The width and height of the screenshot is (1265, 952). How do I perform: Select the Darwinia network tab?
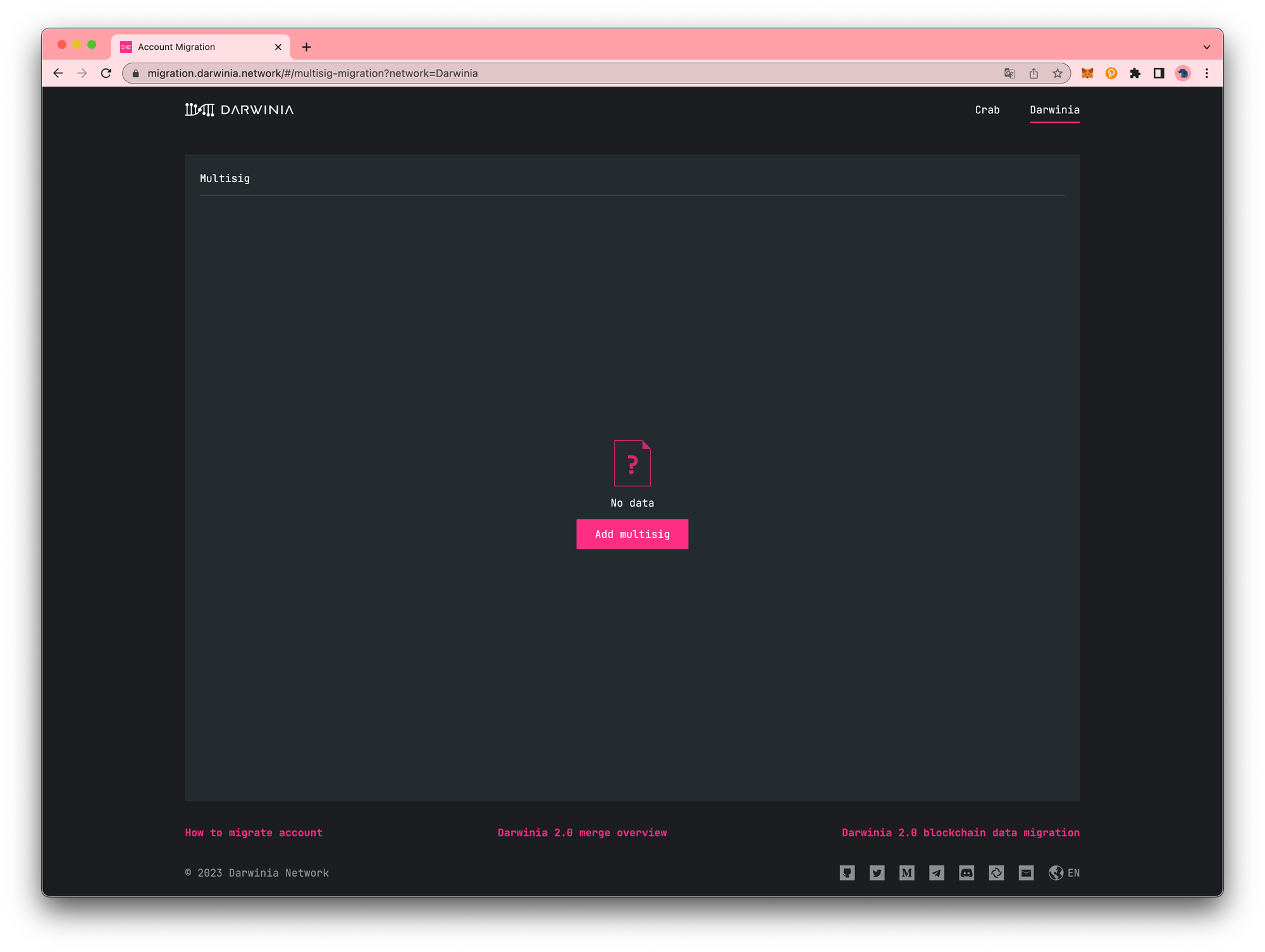click(1054, 110)
